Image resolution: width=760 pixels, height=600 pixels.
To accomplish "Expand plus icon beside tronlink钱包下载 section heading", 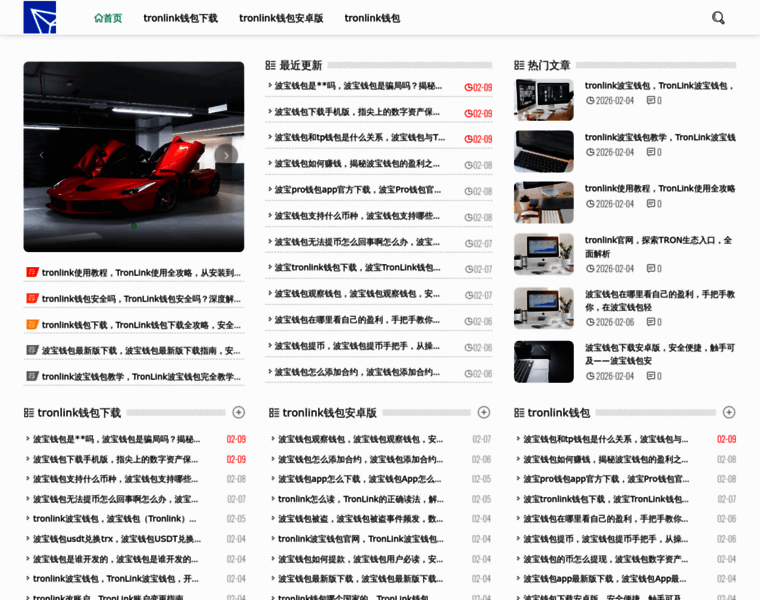I will pos(238,412).
